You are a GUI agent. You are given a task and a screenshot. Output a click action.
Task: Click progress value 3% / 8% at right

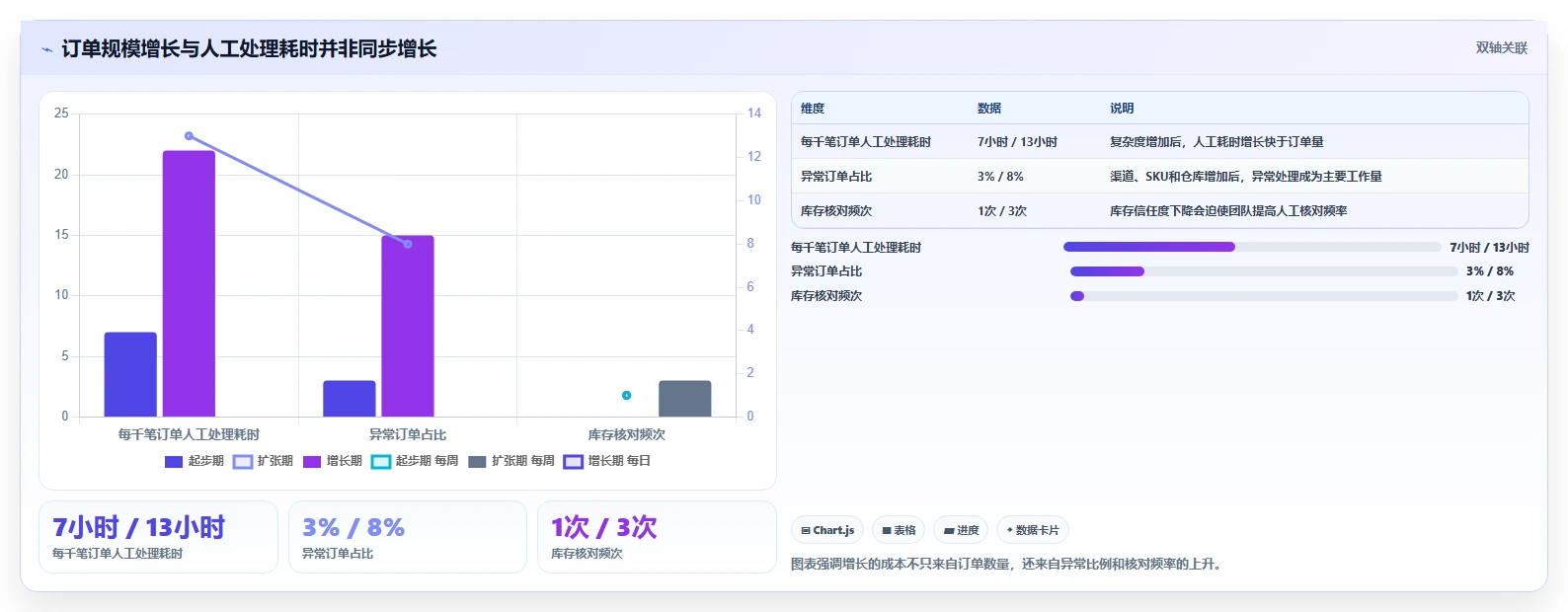click(x=1490, y=271)
